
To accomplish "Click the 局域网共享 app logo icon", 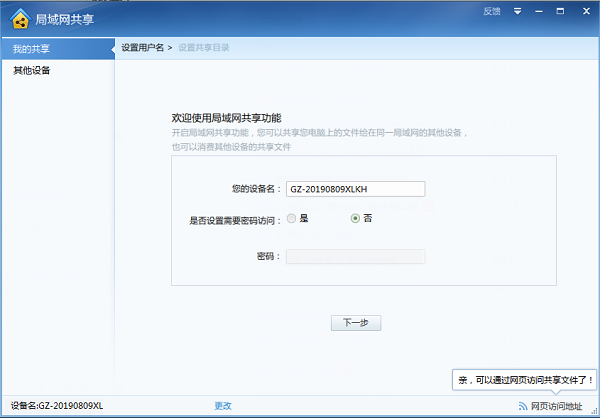I will [x=19, y=17].
